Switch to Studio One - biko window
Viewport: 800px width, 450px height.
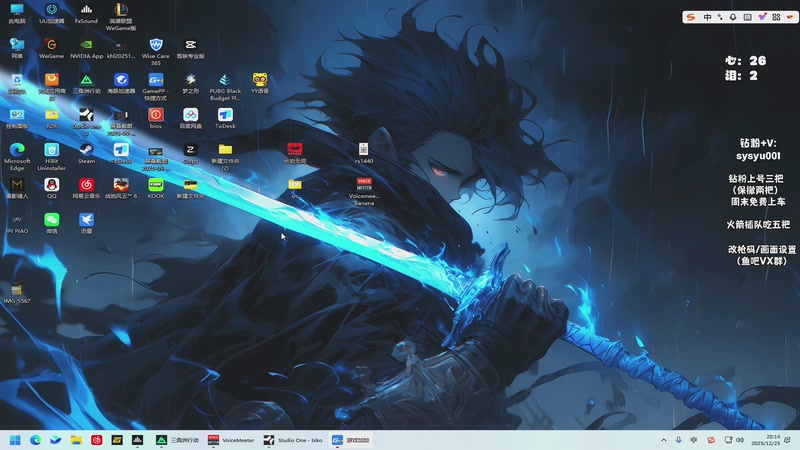tap(293, 440)
